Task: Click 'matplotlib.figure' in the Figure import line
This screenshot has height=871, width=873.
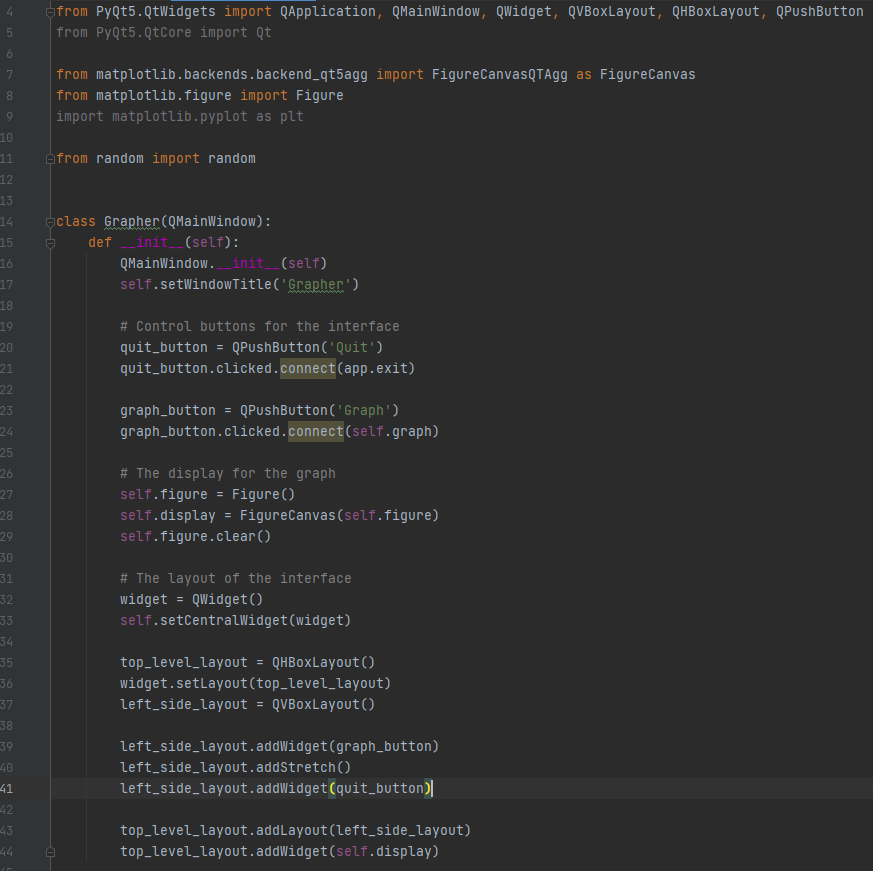Action: tap(164, 95)
